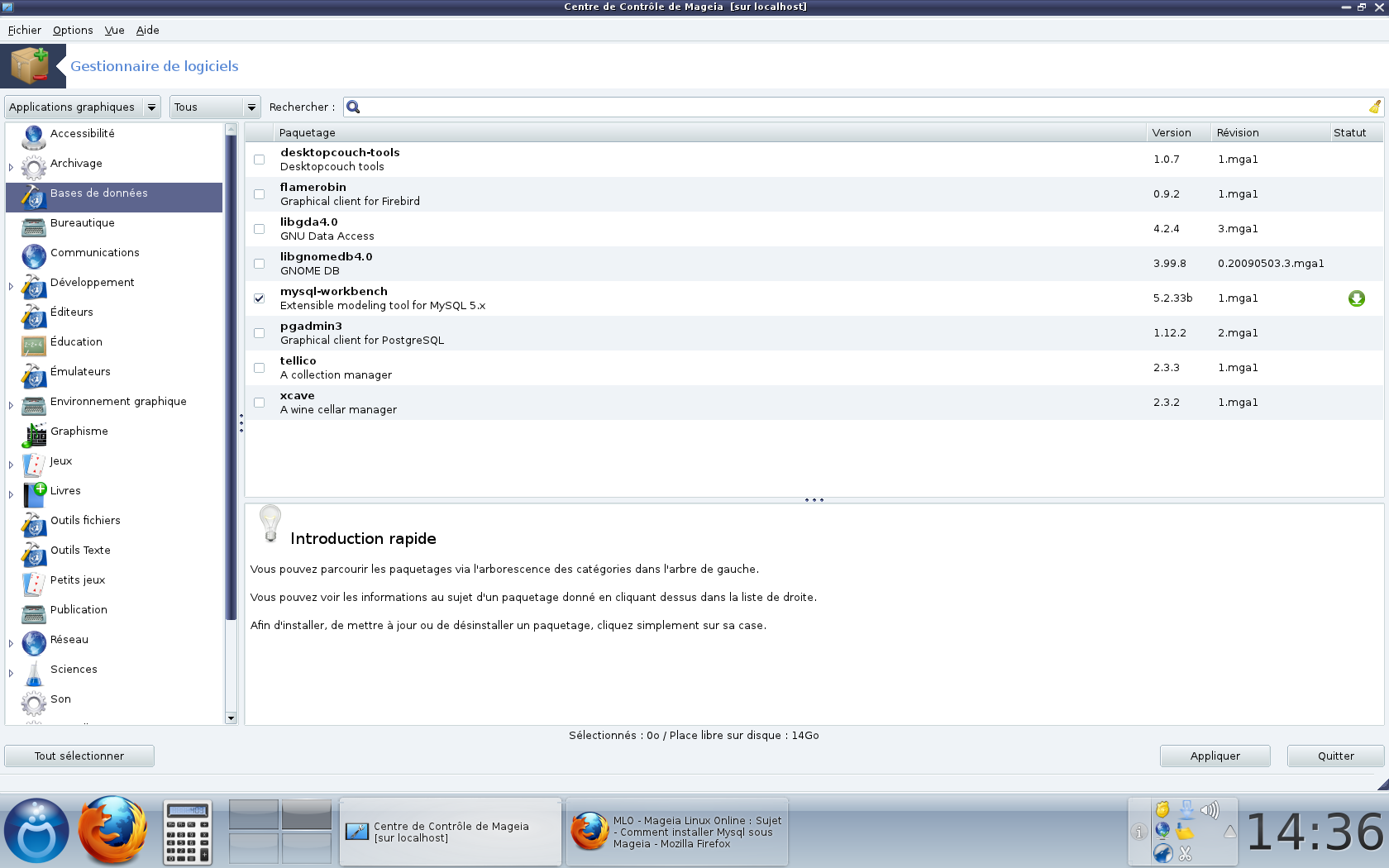This screenshot has height=868, width=1389.
Task: Click the Émulateurs category icon
Action: click(34, 375)
